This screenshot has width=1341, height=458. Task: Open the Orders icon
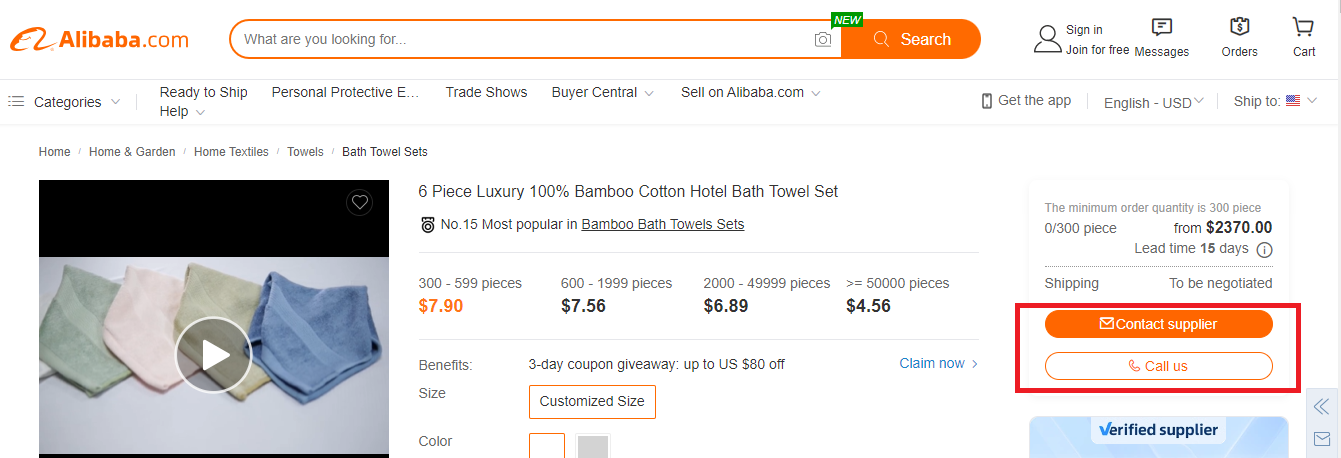(x=1240, y=28)
